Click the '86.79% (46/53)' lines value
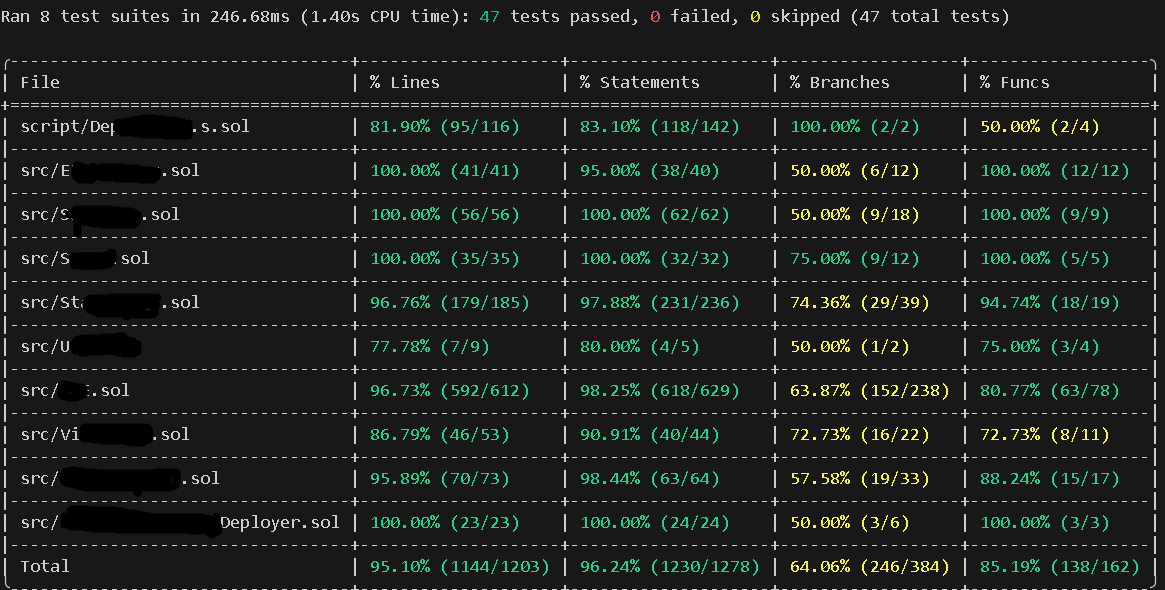 (440, 434)
